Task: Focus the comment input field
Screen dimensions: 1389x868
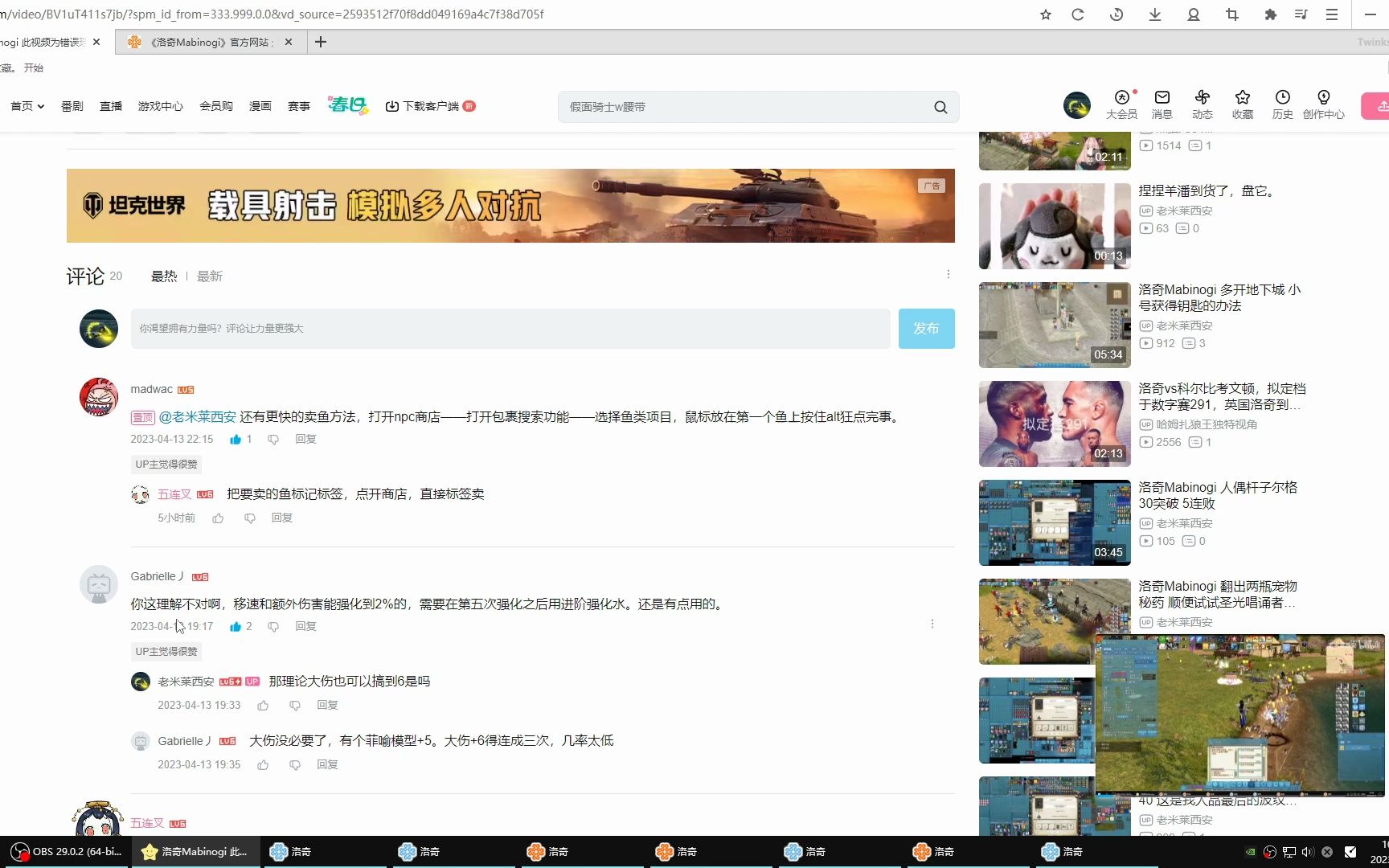Action: (510, 329)
